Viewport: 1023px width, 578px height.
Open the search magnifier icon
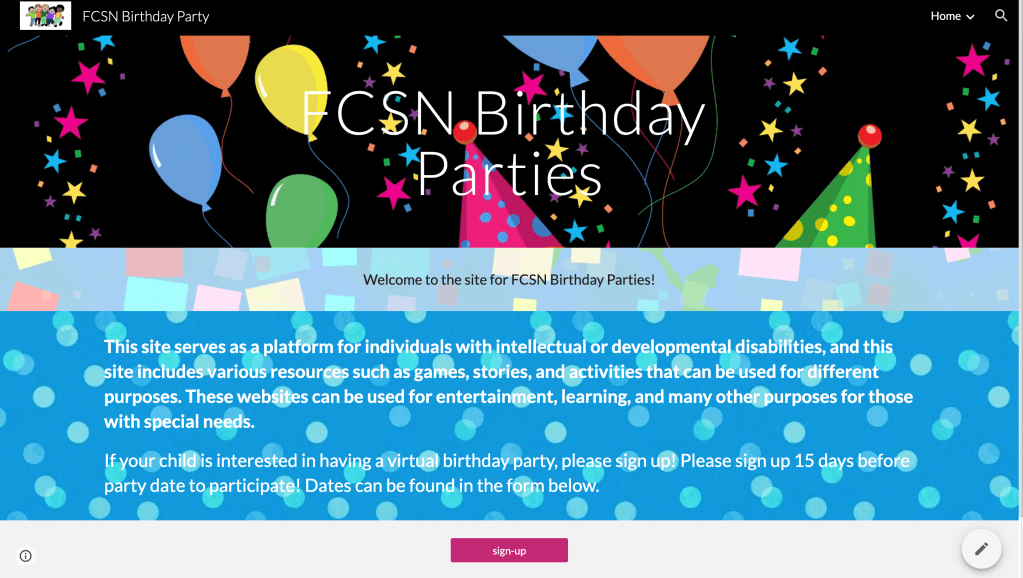[x=1001, y=16]
